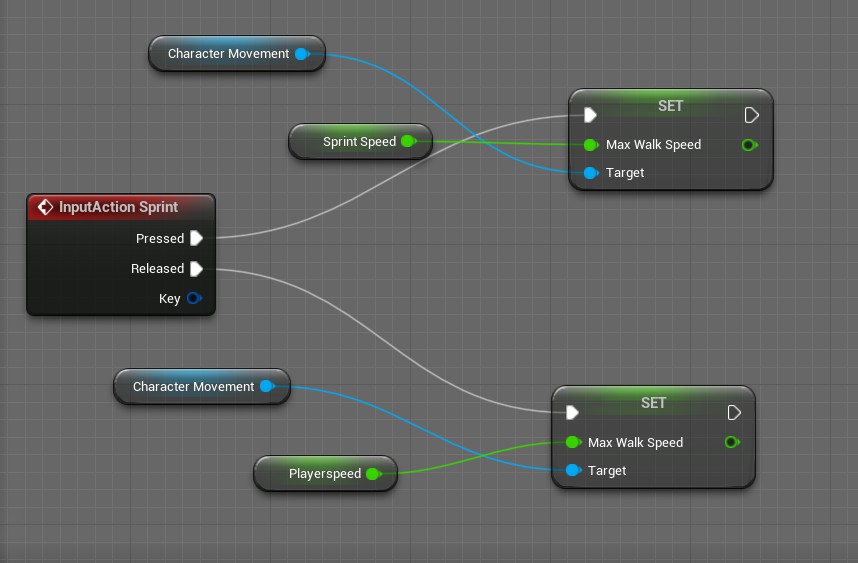This screenshot has width=858, height=563.
Task: Click Target pin on the SET using Playerspeed
Action: (x=572, y=470)
